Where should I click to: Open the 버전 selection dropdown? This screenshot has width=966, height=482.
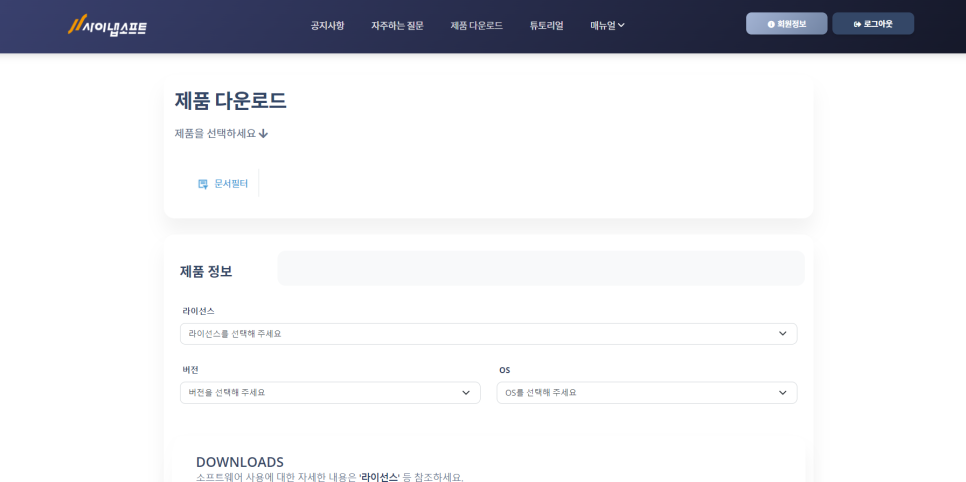[330, 393]
